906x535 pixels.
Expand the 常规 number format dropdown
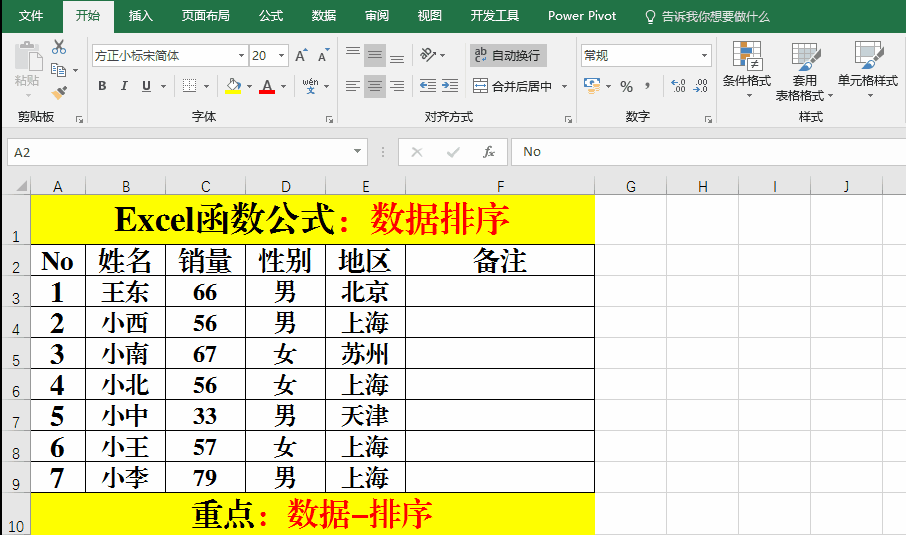point(704,56)
